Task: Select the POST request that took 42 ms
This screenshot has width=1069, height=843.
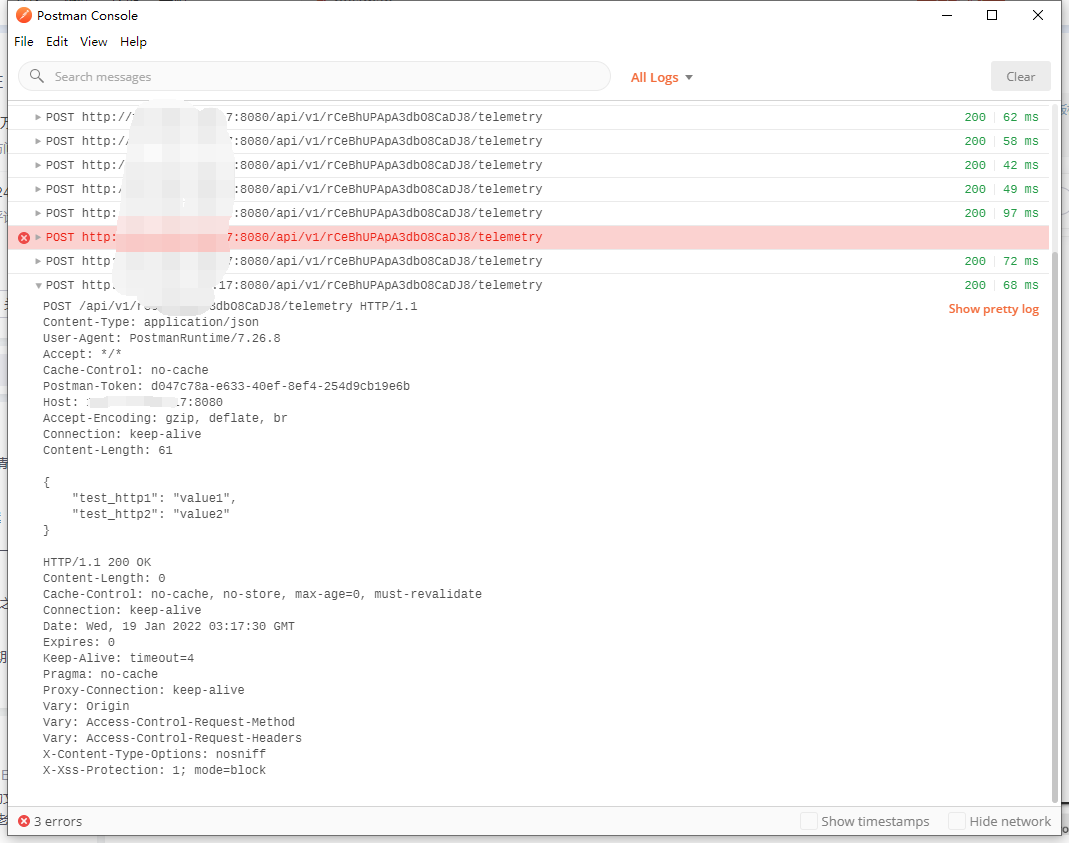Action: point(400,165)
